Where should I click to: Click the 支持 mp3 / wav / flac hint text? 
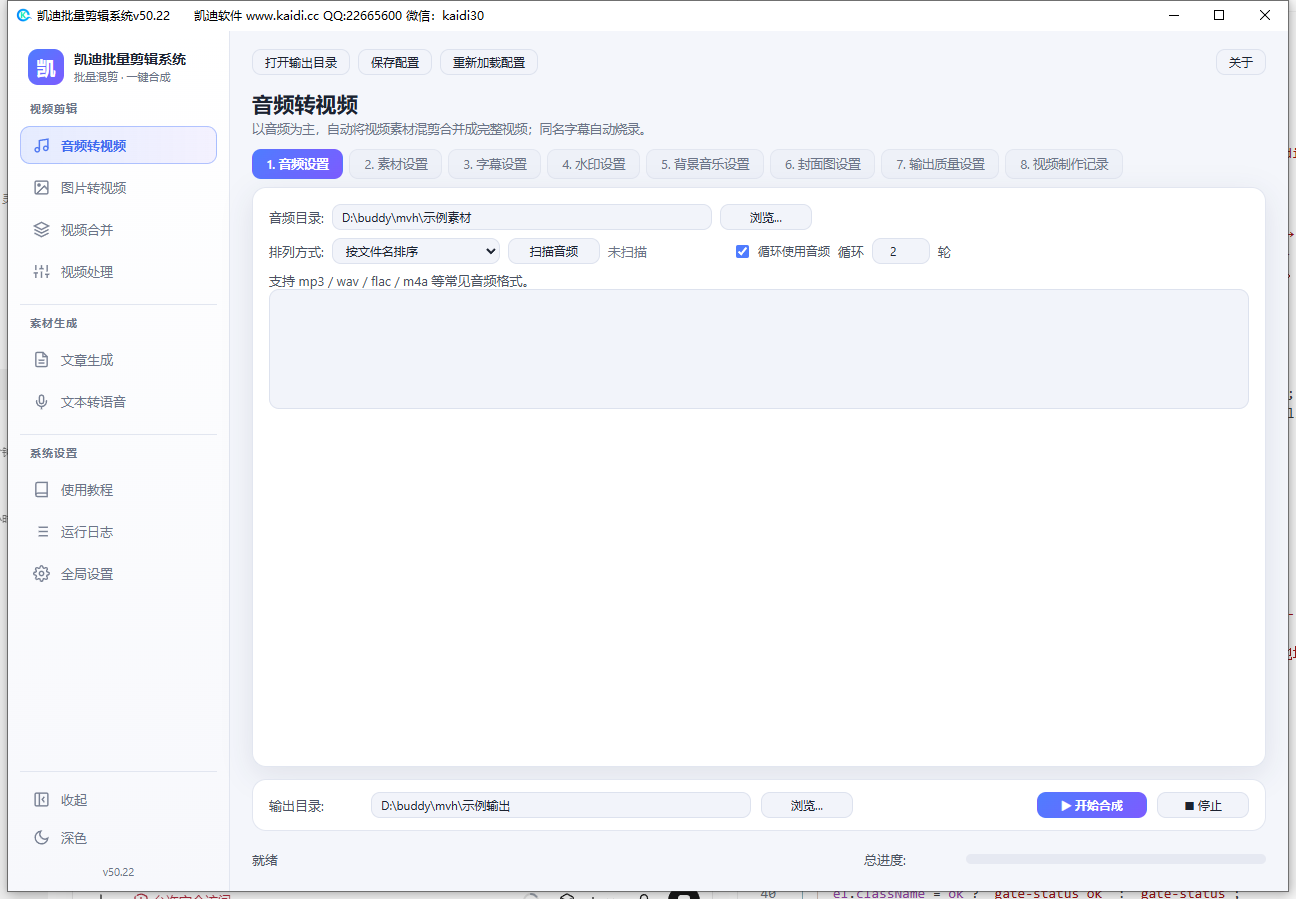[x=399, y=281]
